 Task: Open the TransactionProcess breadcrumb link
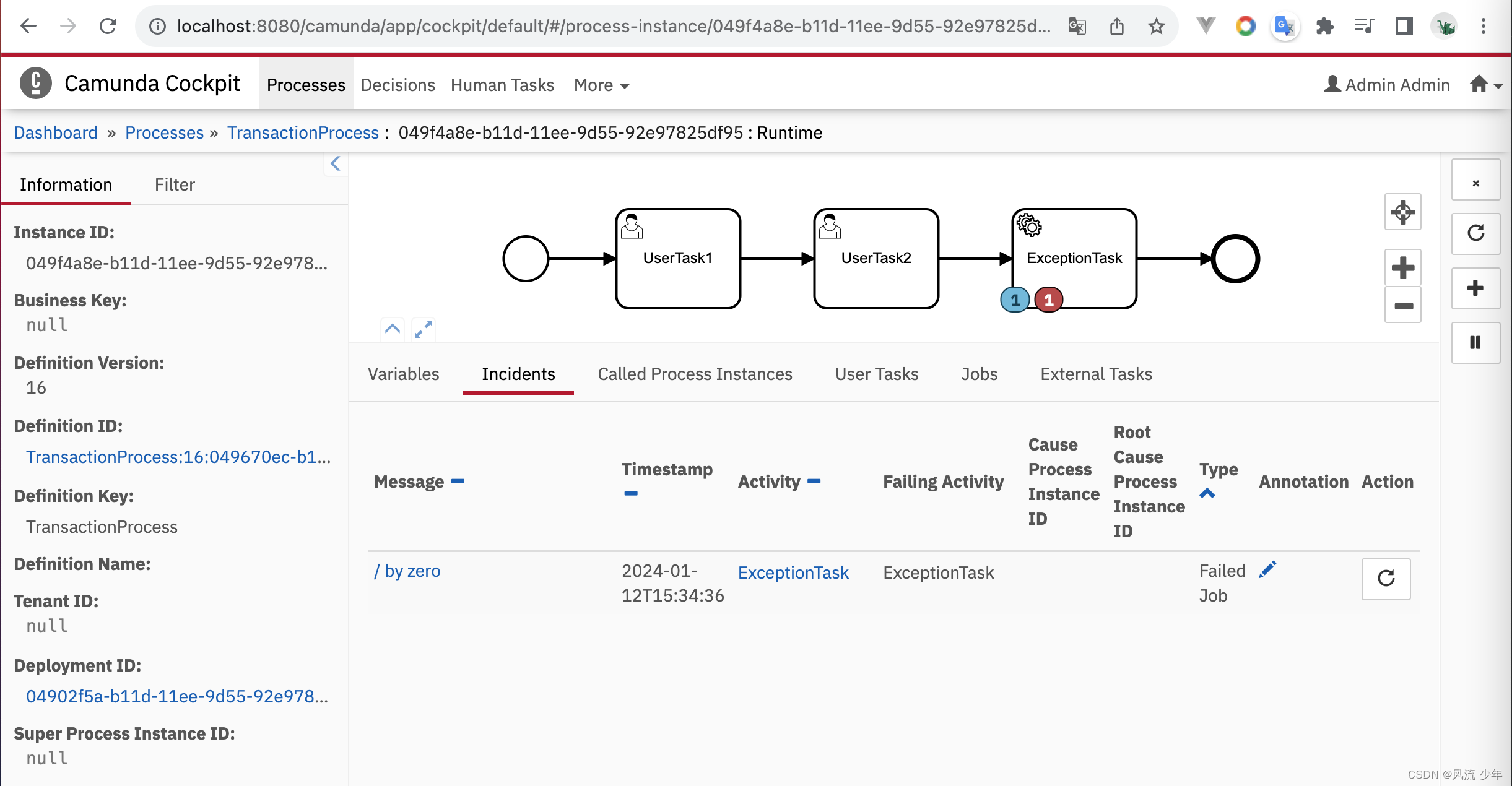pos(303,132)
